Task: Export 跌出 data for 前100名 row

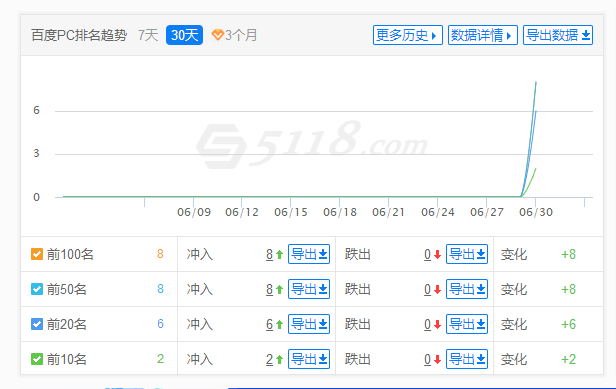Action: (x=467, y=254)
